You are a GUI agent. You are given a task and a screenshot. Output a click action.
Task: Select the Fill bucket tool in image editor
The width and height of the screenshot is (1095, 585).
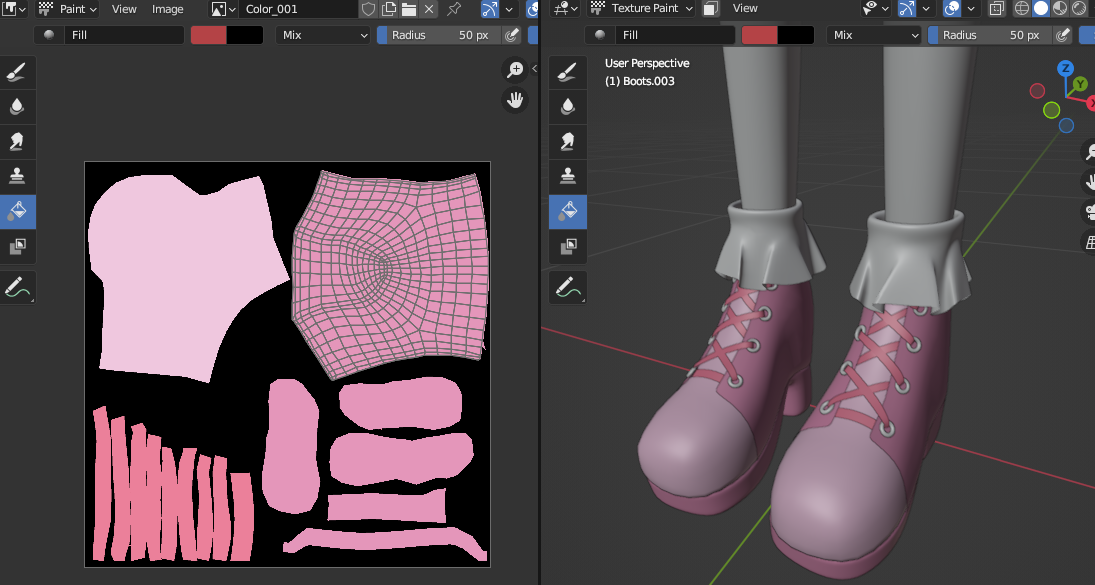point(17,211)
